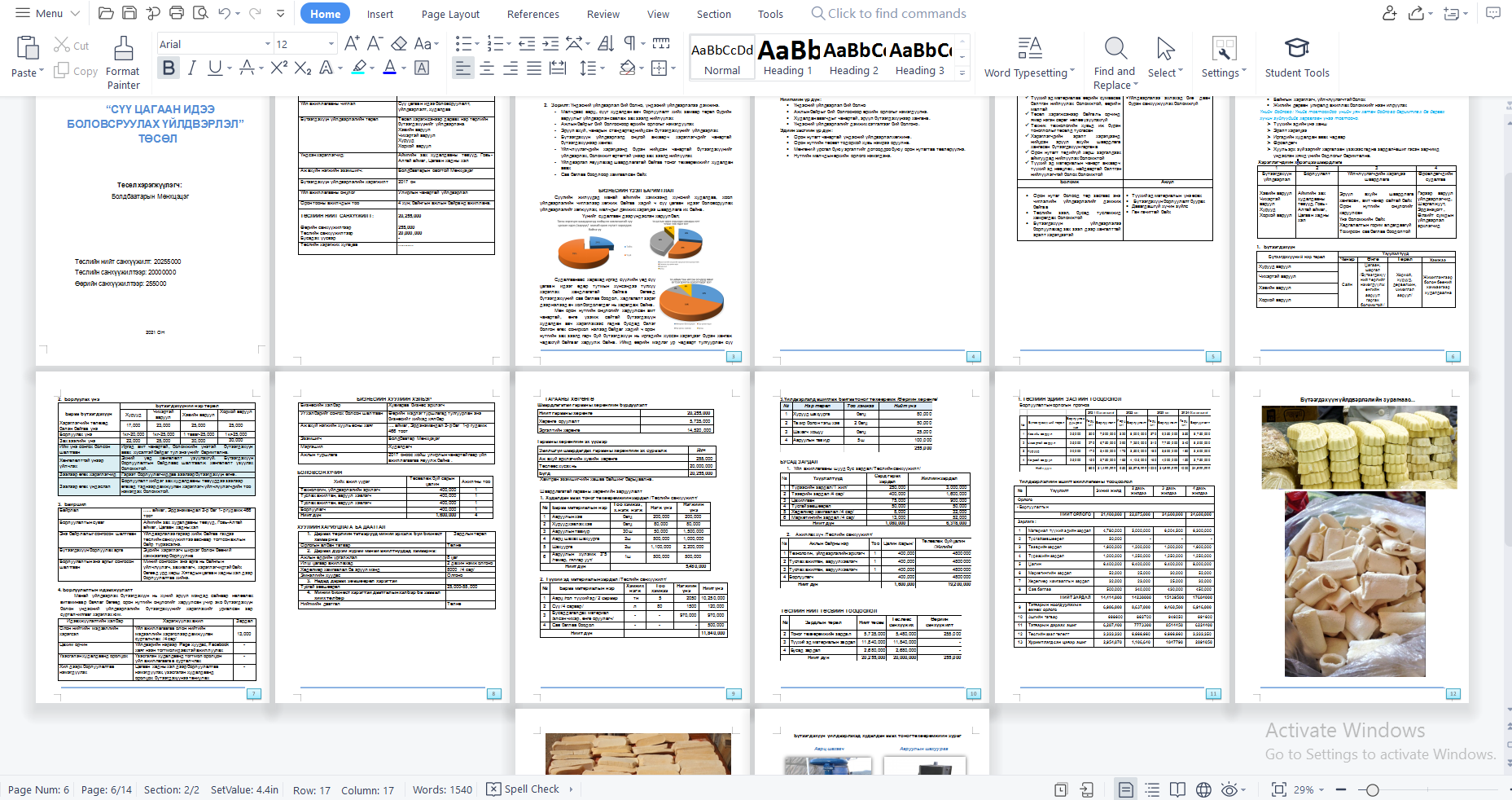Switch to Outline view in status bar
This screenshot has height=800, width=1512.
1152,789
